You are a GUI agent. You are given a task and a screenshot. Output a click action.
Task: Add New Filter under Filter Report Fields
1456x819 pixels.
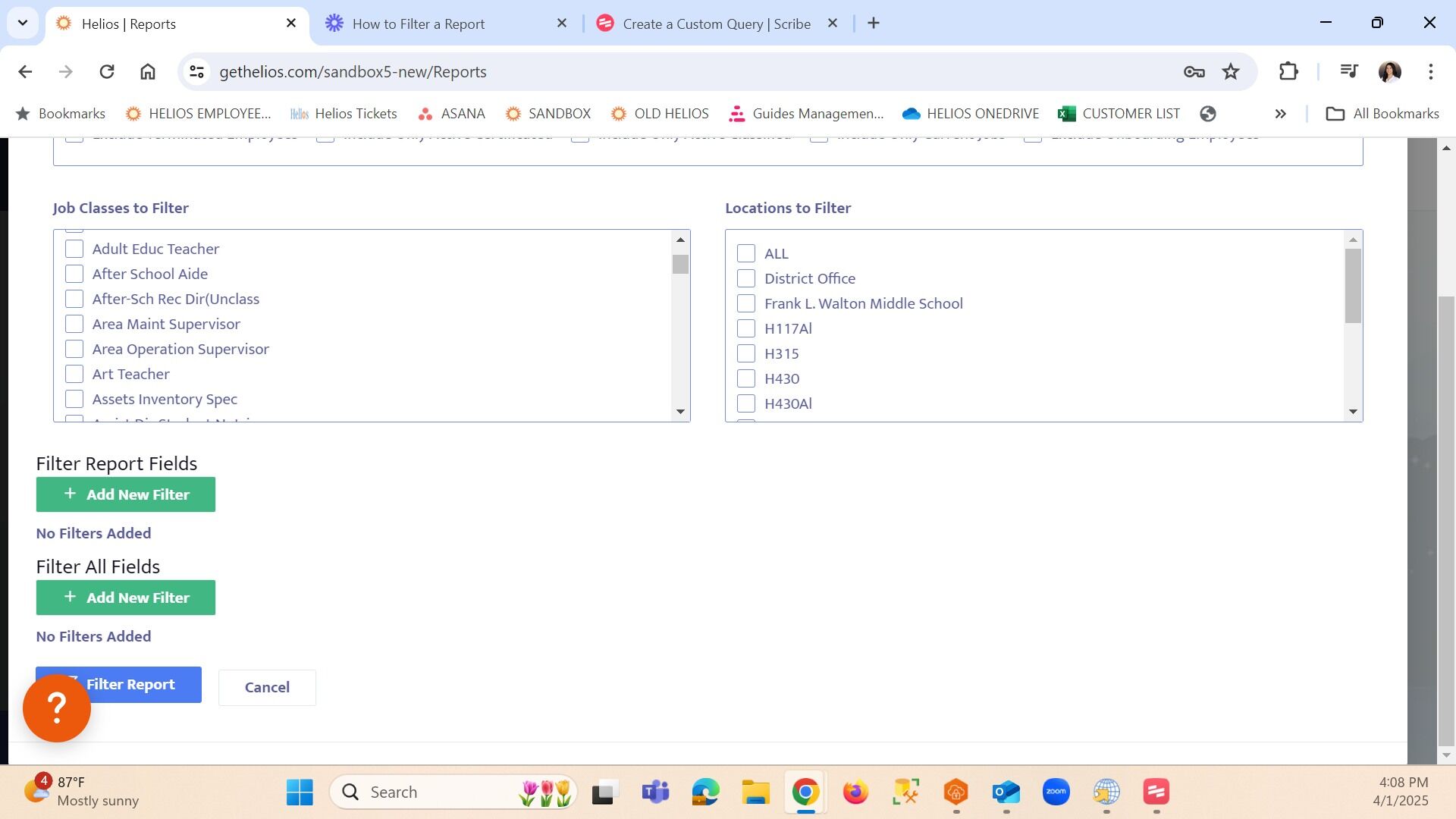pyautogui.click(x=126, y=494)
